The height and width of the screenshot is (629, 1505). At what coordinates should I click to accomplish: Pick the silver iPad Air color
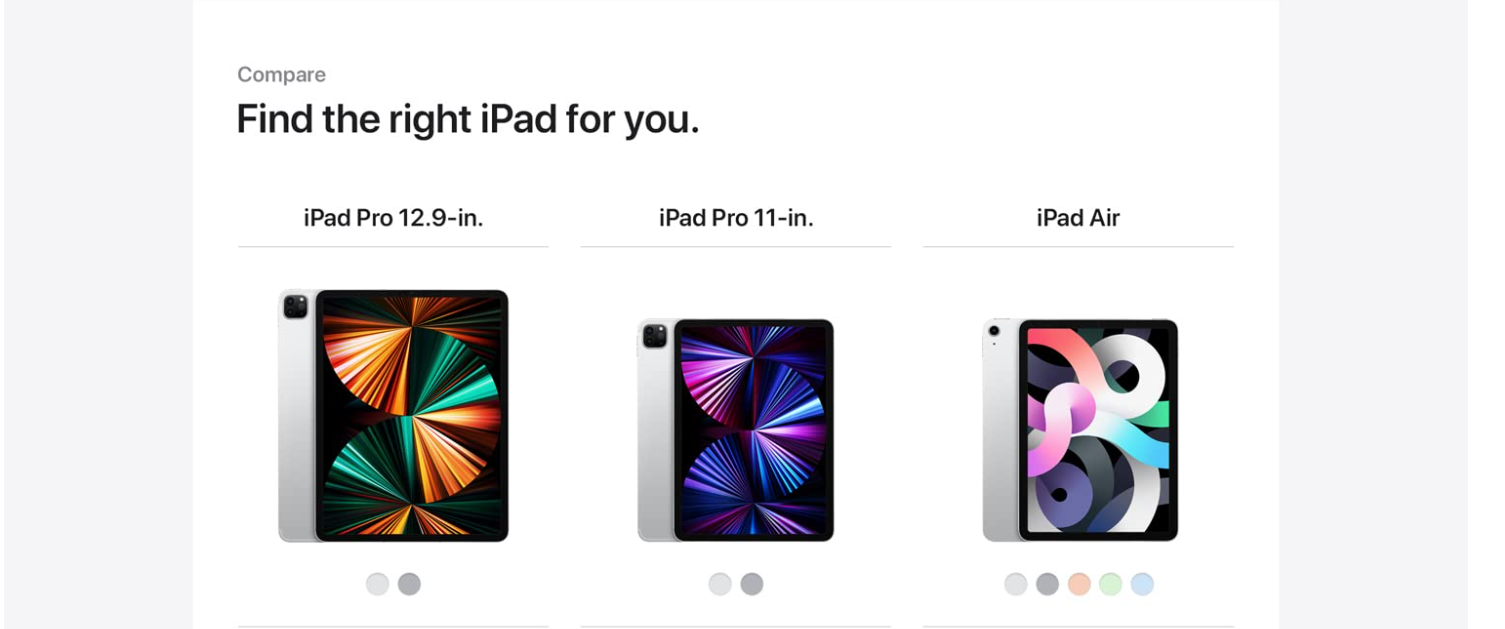click(x=1016, y=584)
